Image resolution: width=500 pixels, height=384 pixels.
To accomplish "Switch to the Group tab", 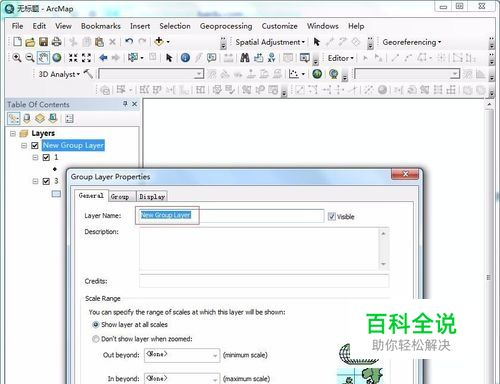I will click(120, 197).
